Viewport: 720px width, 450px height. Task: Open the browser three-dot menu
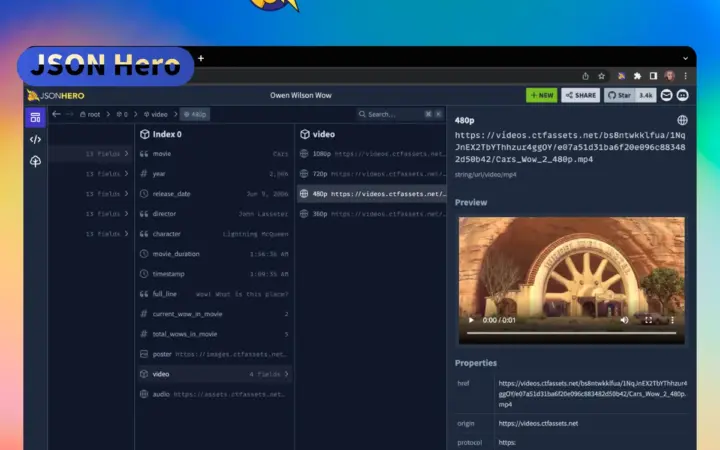click(x=686, y=76)
